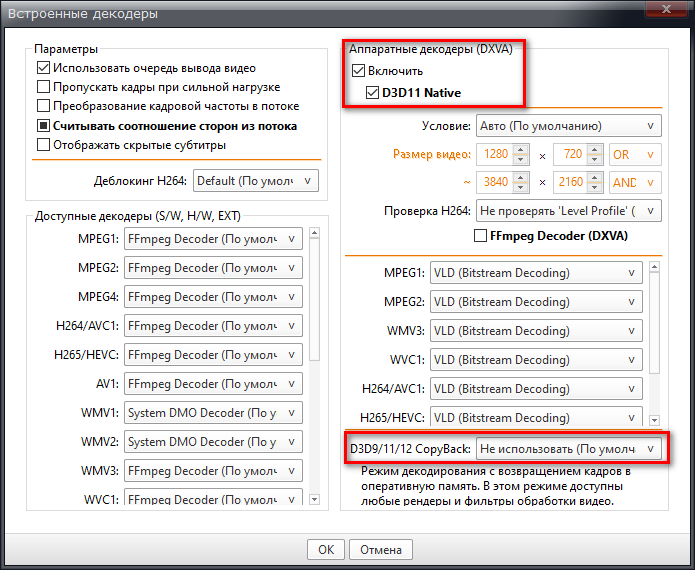Click the max height field showing 2160
Image resolution: width=695 pixels, height=570 pixels.
571,182
